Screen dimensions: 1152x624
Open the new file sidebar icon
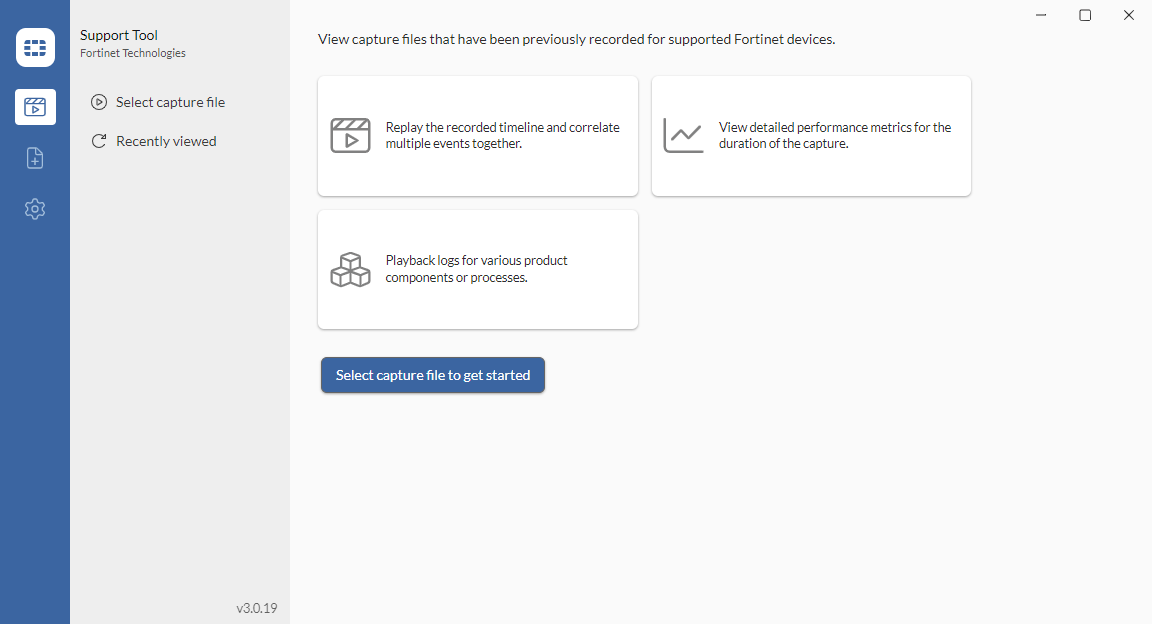(35, 158)
